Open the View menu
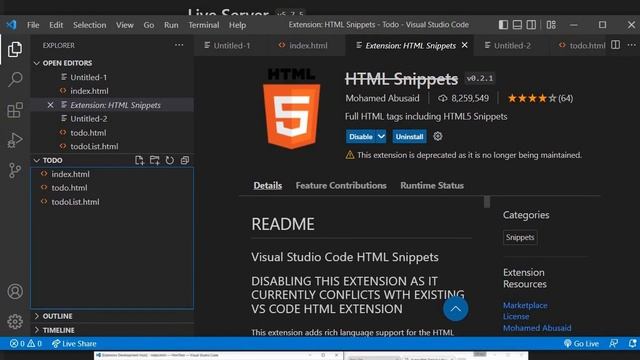The width and height of the screenshot is (640, 360). (x=124, y=25)
